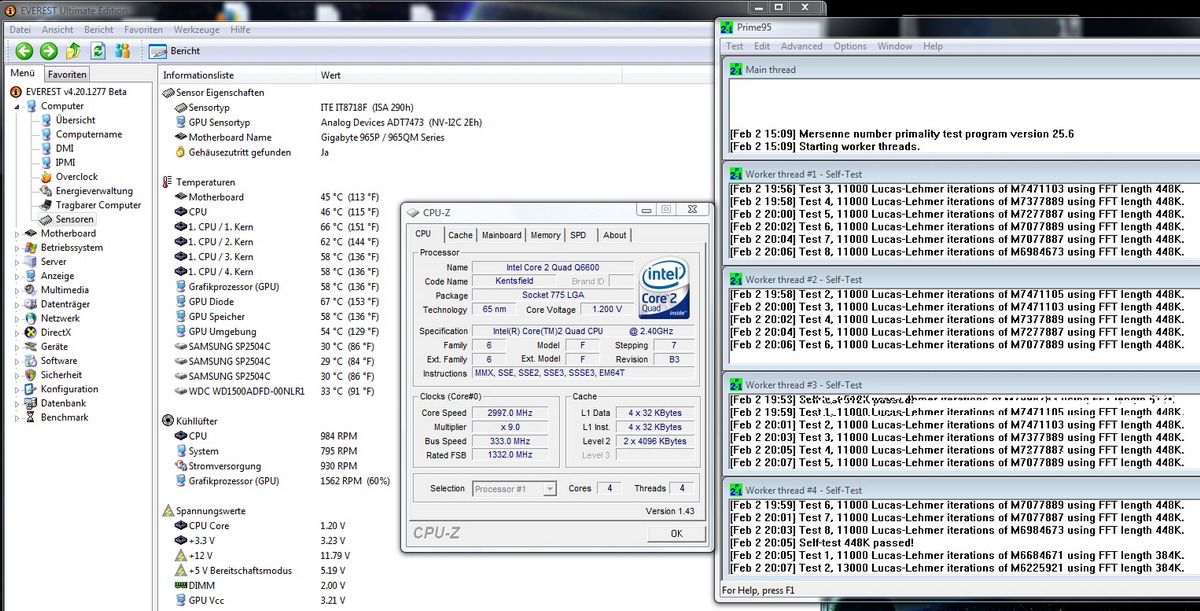Open the Ansicht menu in EVEREST
Viewport: 1200px width, 611px height.
[58, 30]
